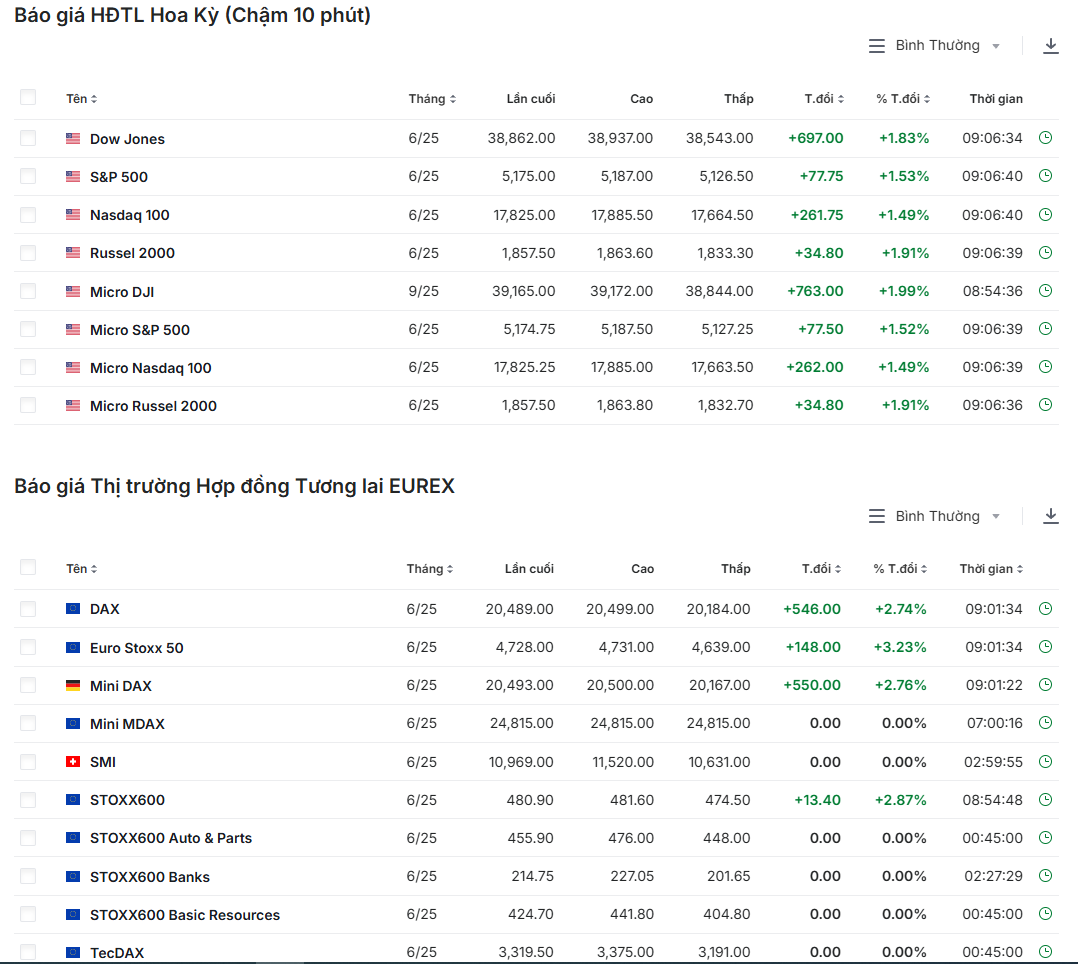Select all rows in US futures table

click(28, 97)
